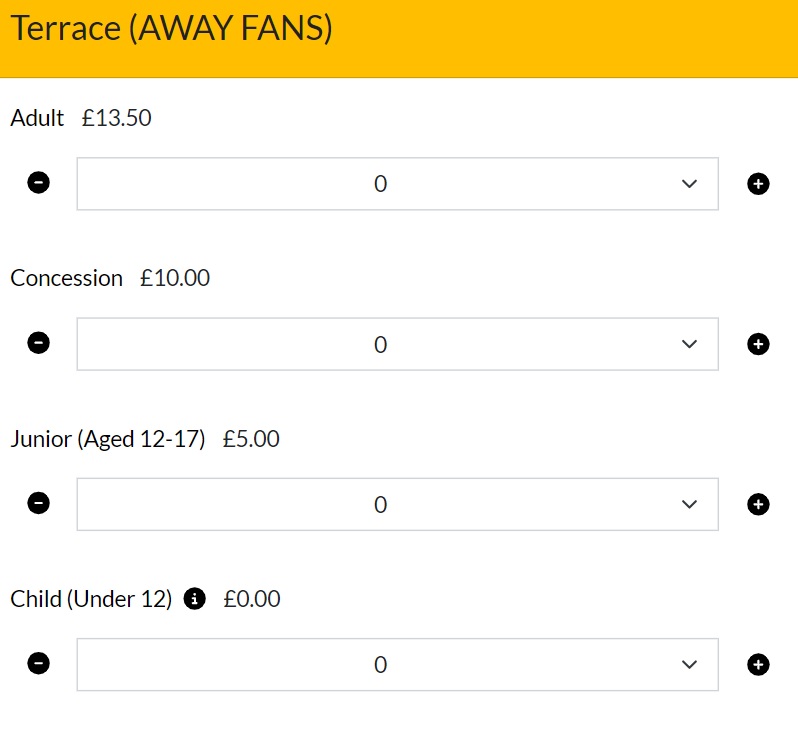Image resolution: width=798 pixels, height=748 pixels.
Task: Add one Adult ticket using plus icon
Action: pyautogui.click(x=758, y=184)
